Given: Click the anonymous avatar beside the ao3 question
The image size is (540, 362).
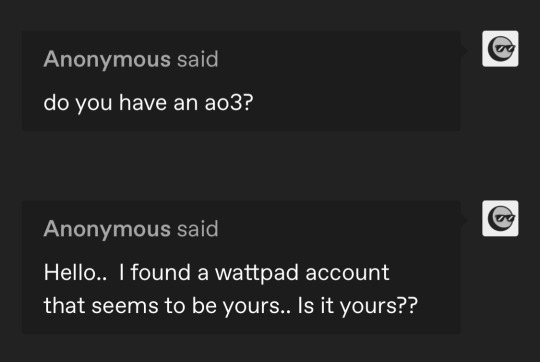Looking at the screenshot, I should click(x=500, y=49).
